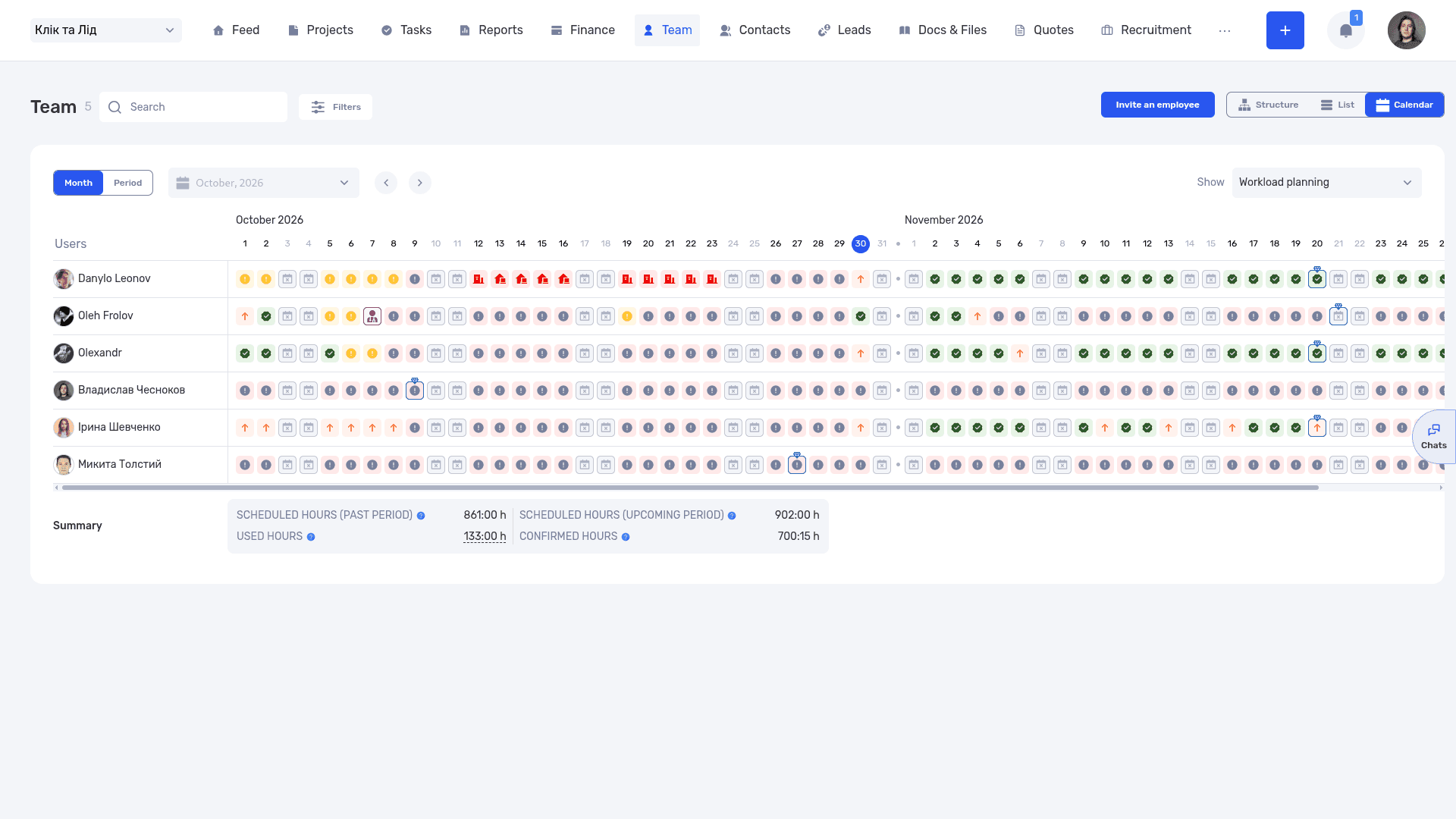Viewport: 1456px width, 819px height.
Task: Switch to Month mode
Action: pos(78,183)
